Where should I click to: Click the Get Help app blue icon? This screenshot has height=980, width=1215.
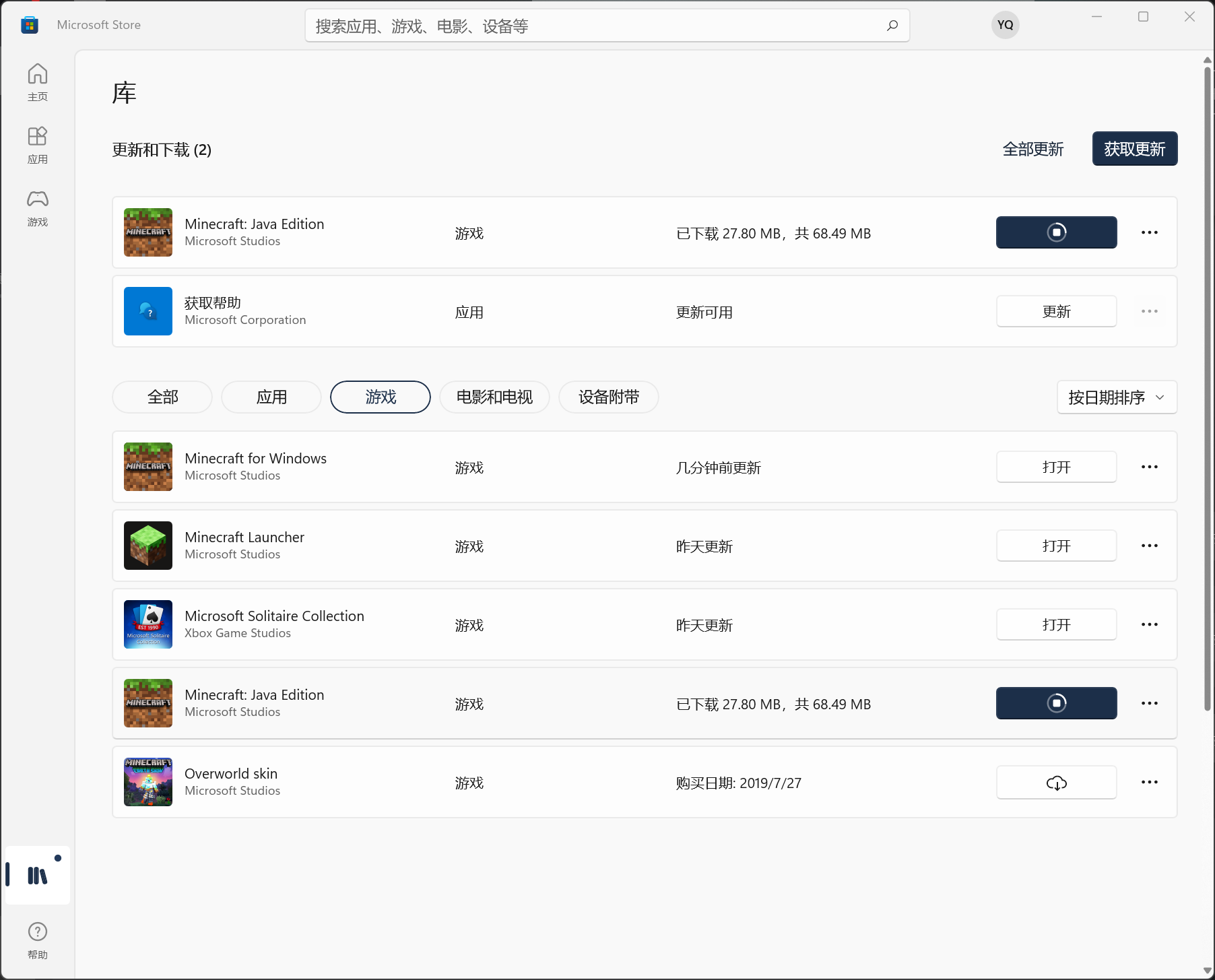(148, 311)
